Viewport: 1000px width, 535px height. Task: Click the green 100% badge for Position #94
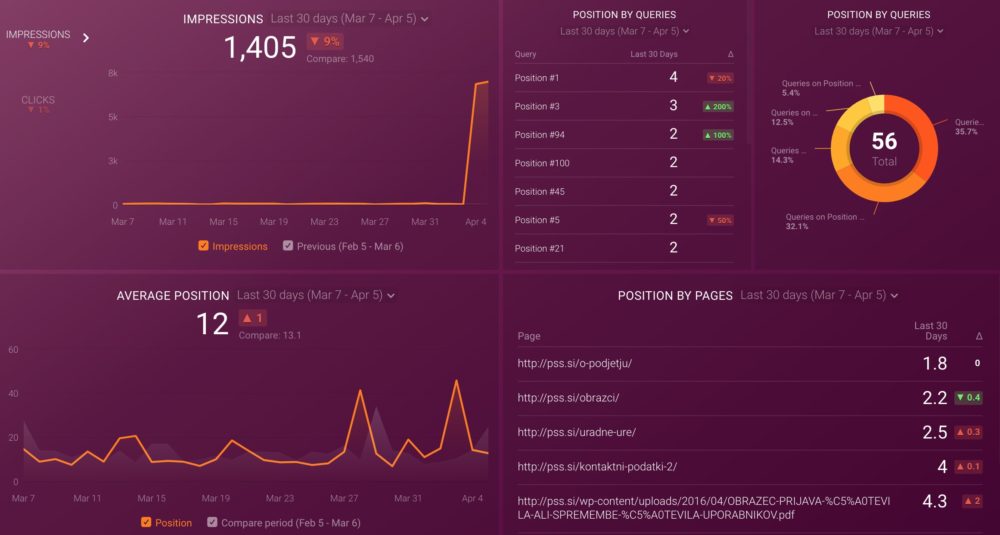coord(718,135)
